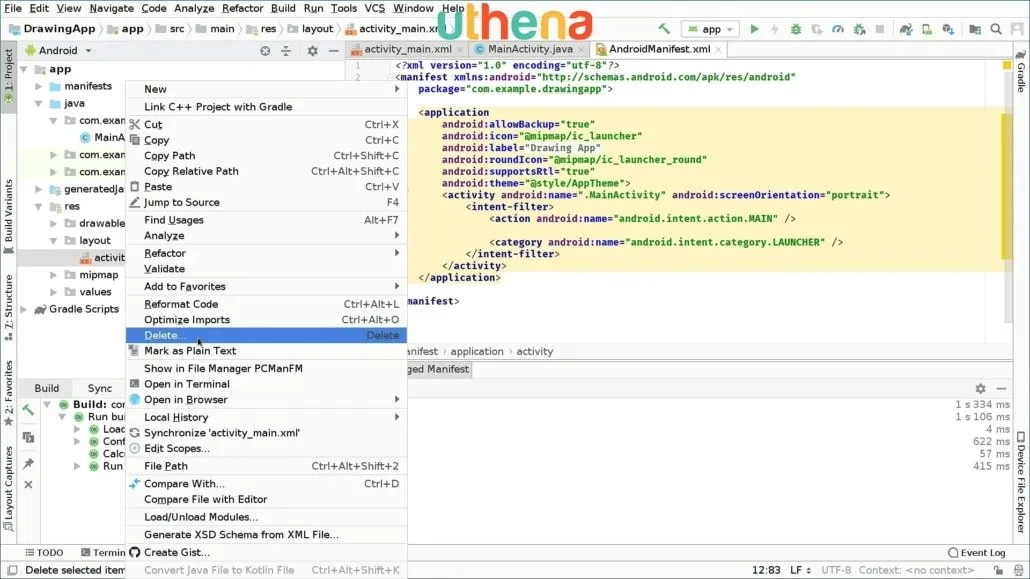Select Open in Terminal in context menu
1030x579 pixels.
coord(266,384)
